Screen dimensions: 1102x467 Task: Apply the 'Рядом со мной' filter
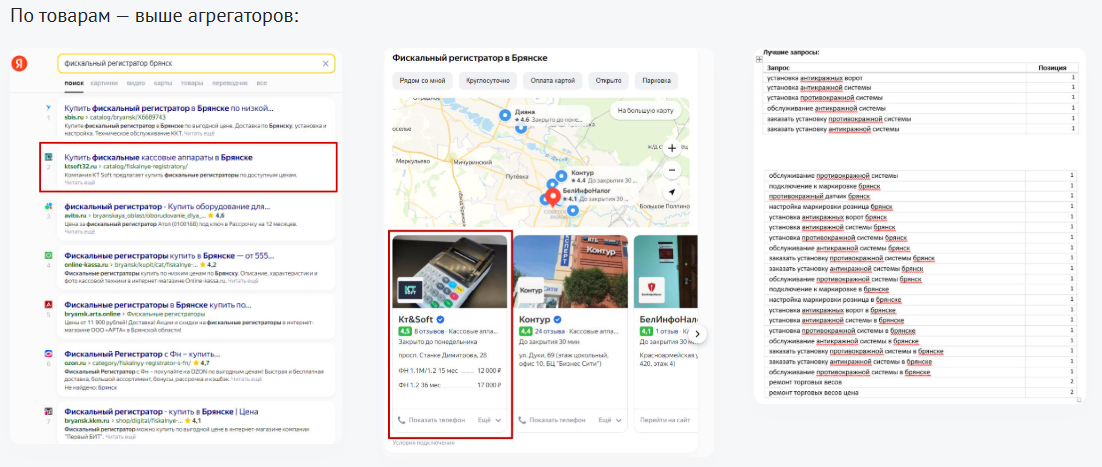click(x=422, y=81)
